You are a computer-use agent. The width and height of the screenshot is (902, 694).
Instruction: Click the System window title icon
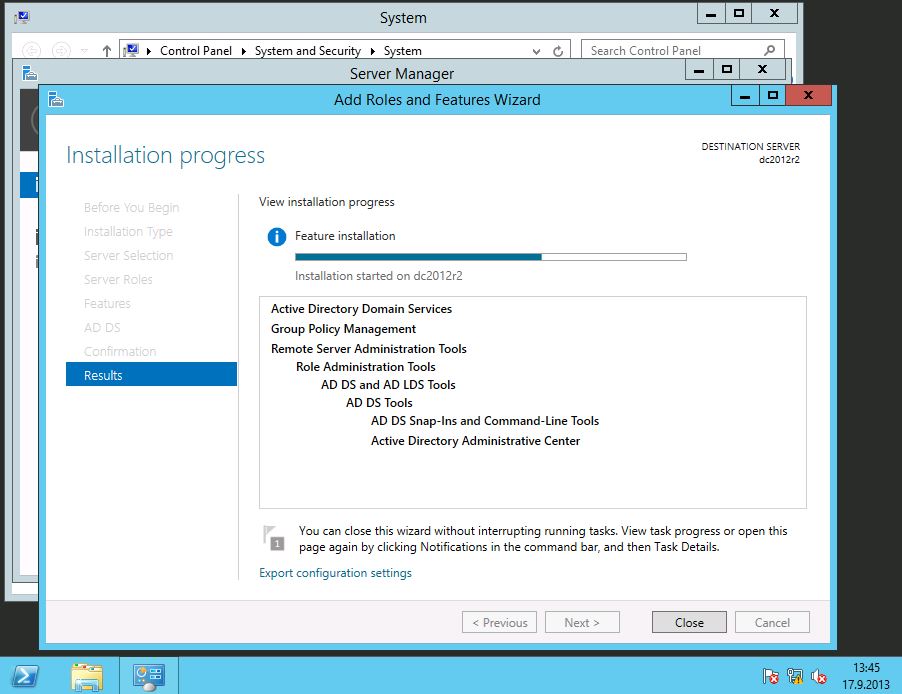(x=22, y=17)
